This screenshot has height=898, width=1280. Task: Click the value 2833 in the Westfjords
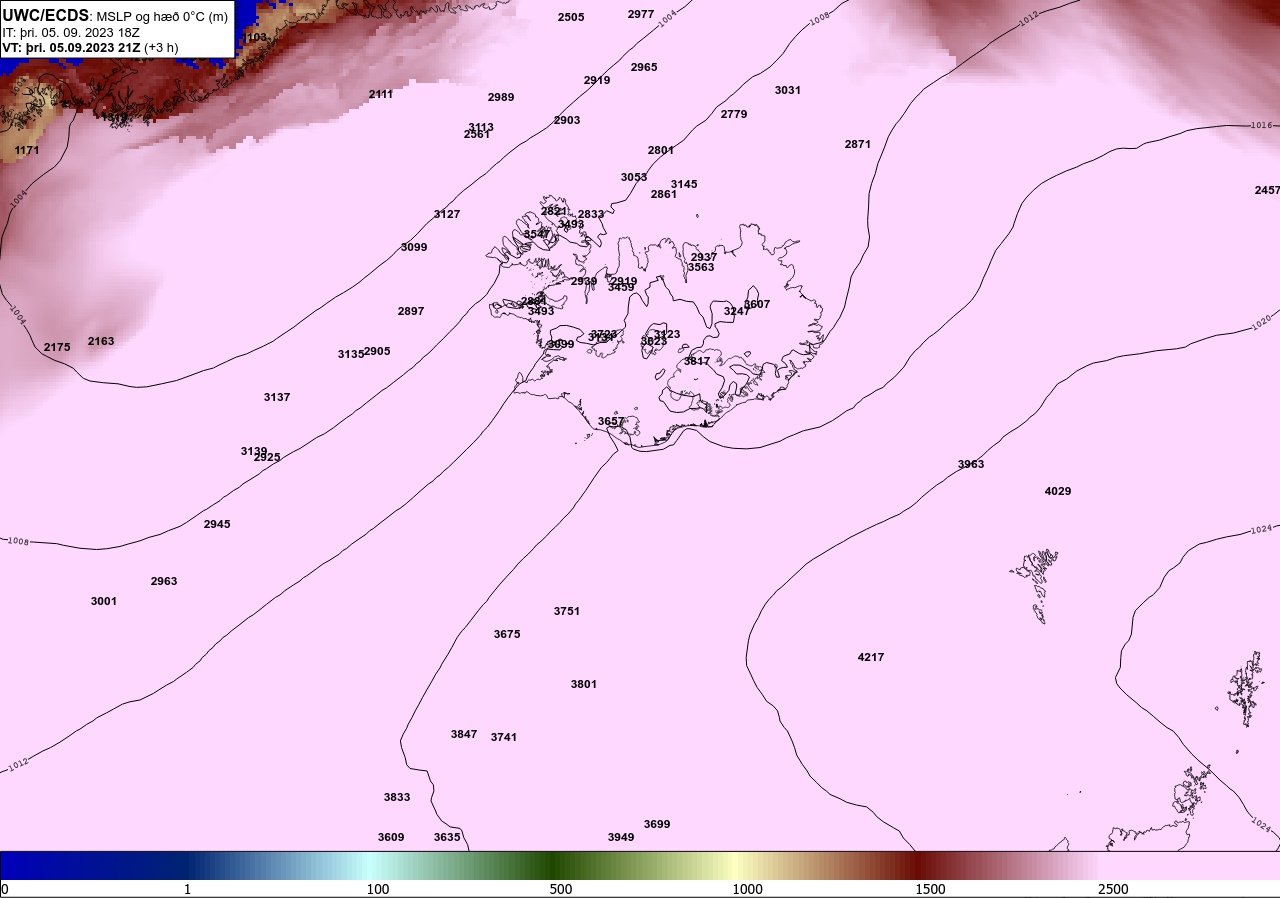[591, 214]
